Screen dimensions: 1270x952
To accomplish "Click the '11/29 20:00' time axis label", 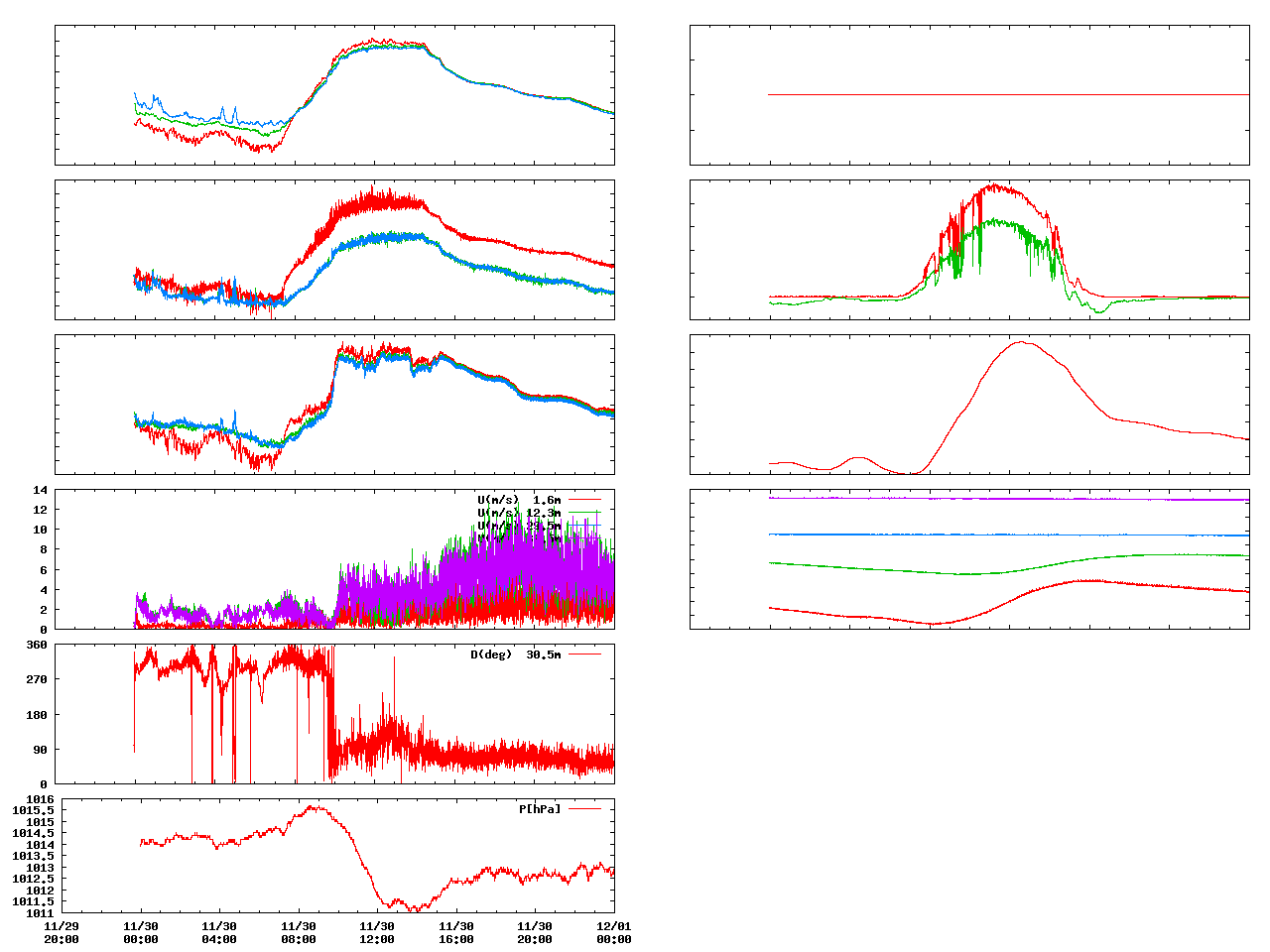I will tap(62, 933).
